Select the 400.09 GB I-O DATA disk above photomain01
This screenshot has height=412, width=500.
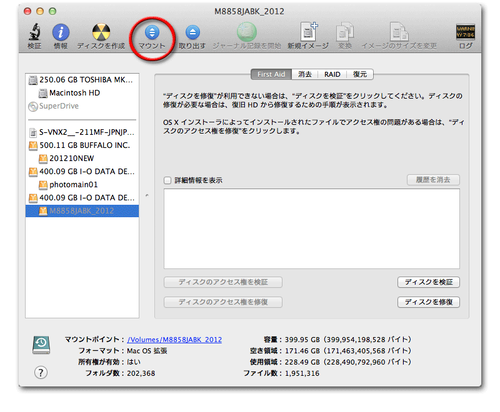tap(82, 171)
